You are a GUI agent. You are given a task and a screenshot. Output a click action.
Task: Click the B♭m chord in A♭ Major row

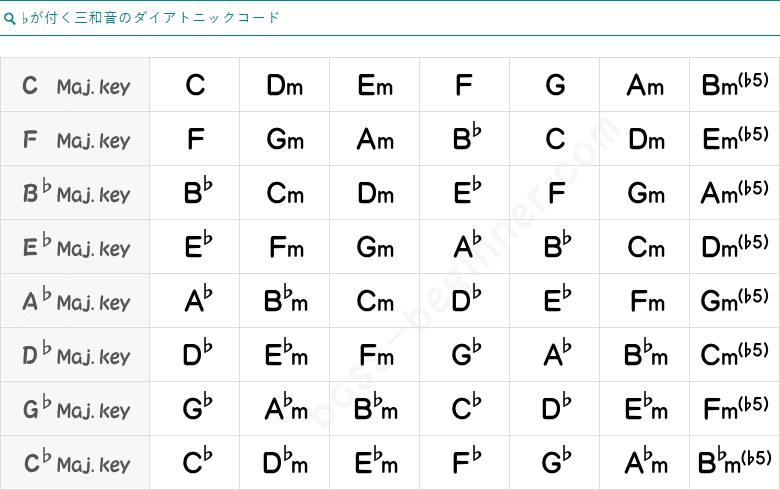[285, 301]
